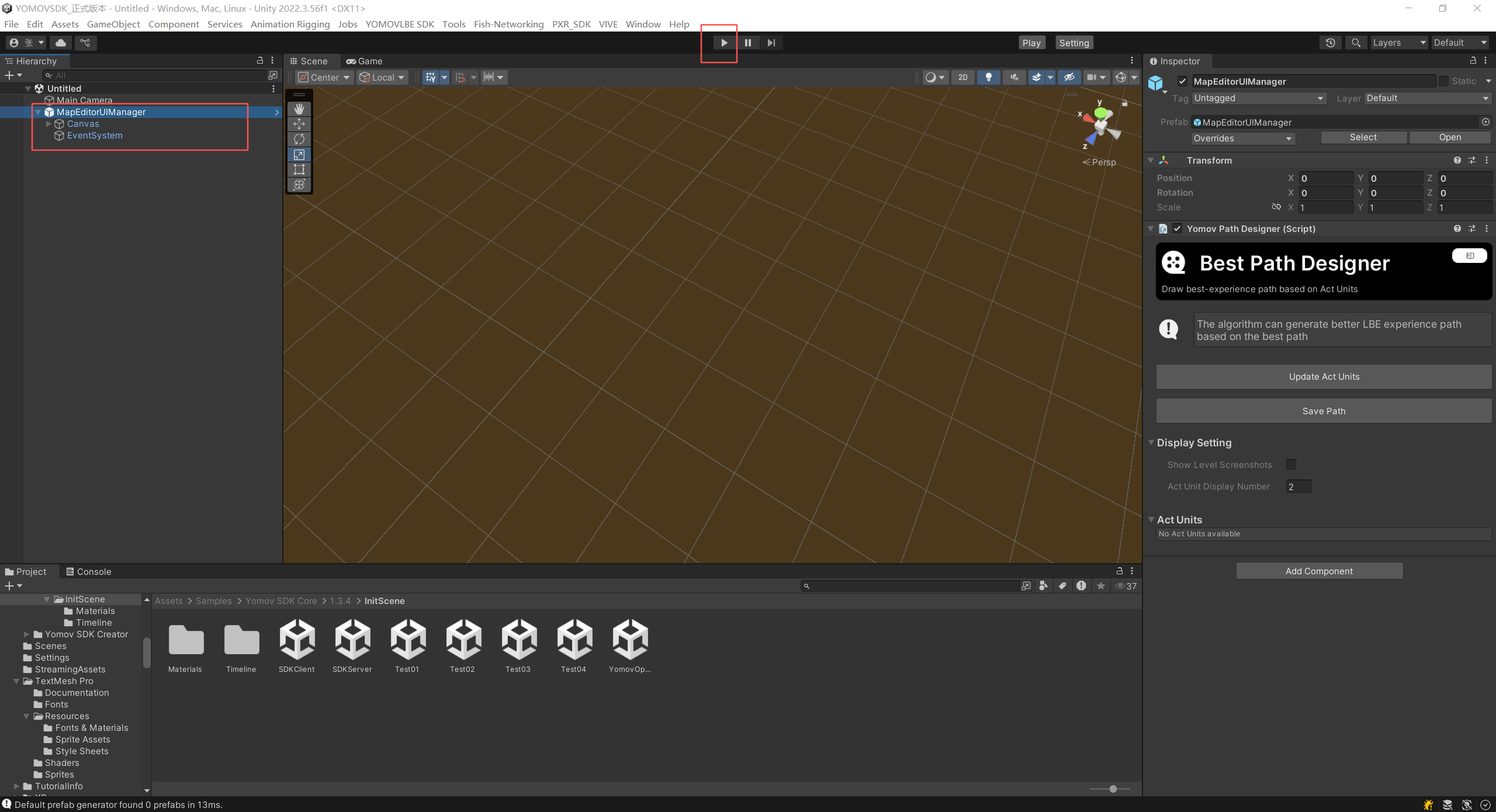Select the Rect tool
This screenshot has width=1496, height=812.
pos(299,169)
